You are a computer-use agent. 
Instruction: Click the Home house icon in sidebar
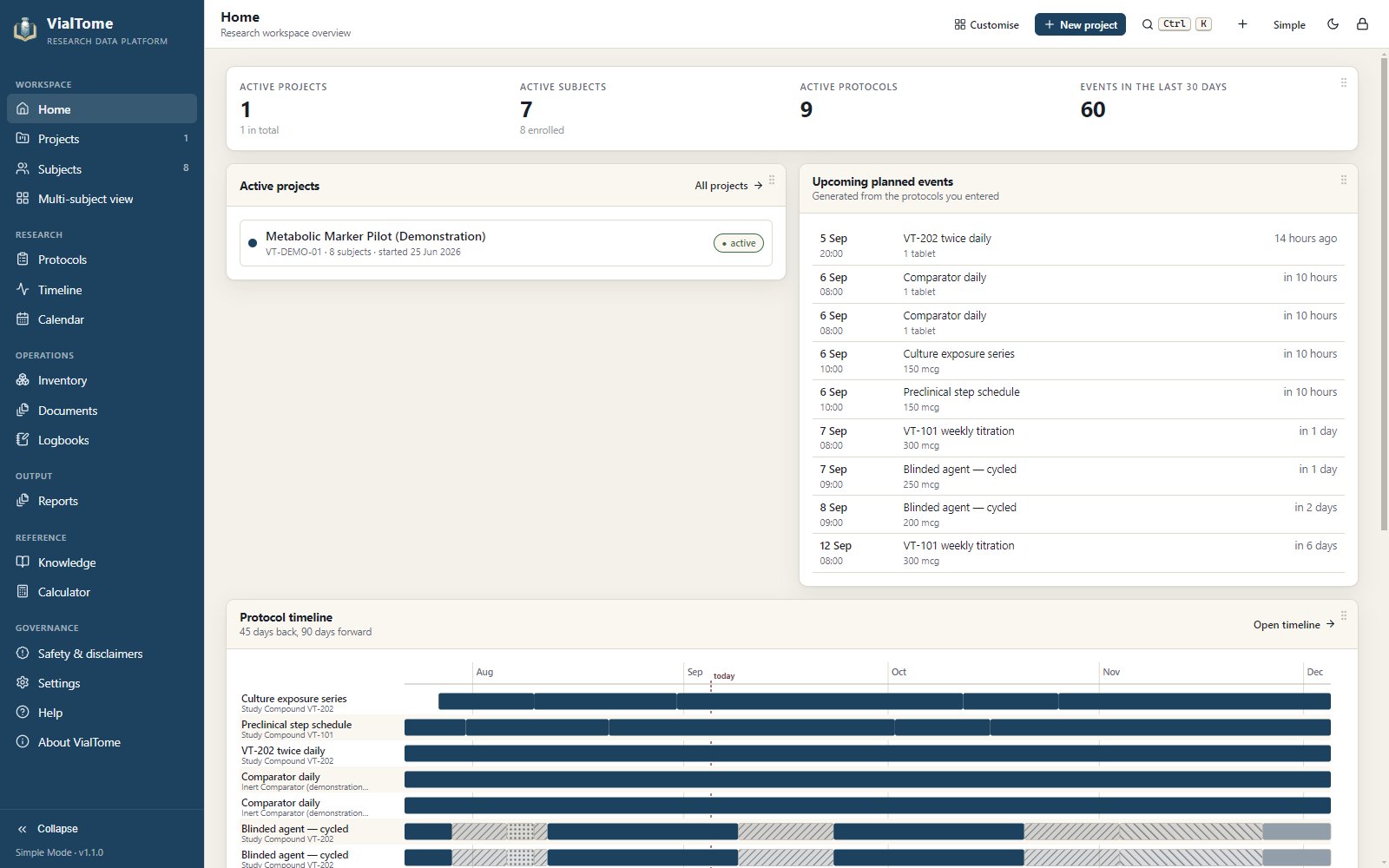pos(23,108)
